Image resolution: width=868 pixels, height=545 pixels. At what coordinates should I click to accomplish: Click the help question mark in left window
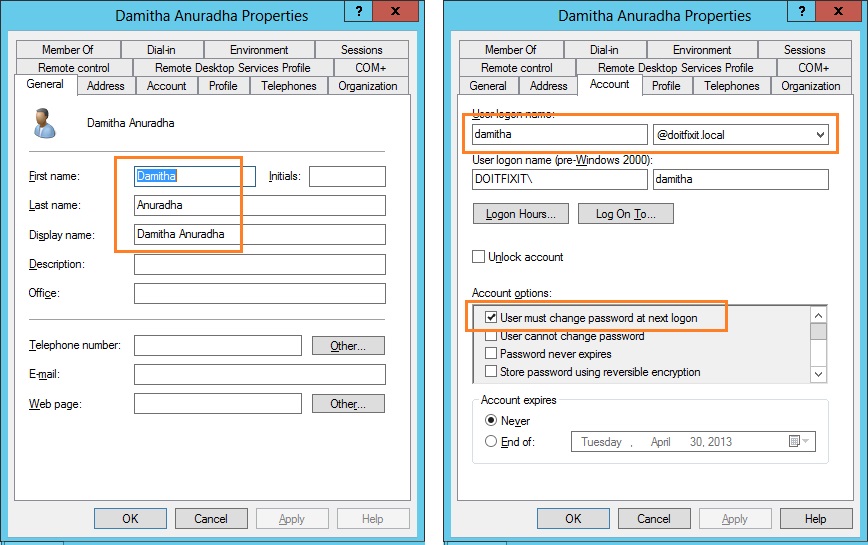pos(359,11)
